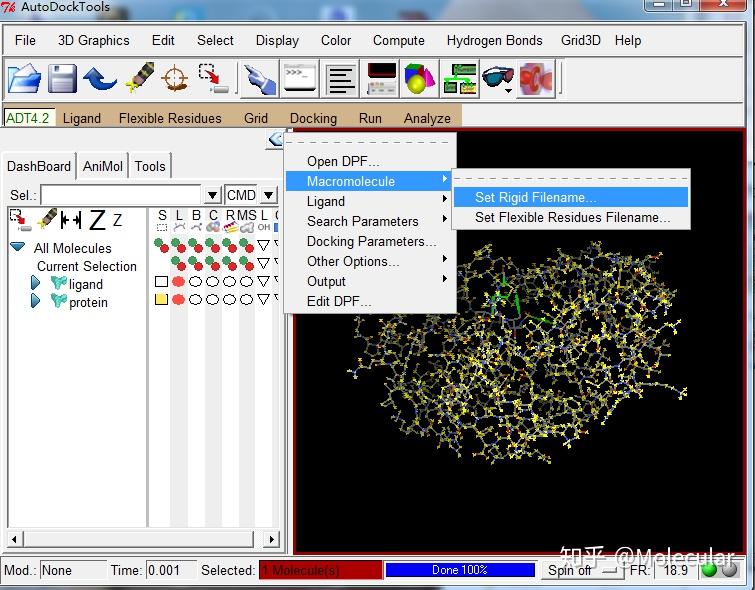Toggle the B sticks circle for ligand

coord(195,281)
